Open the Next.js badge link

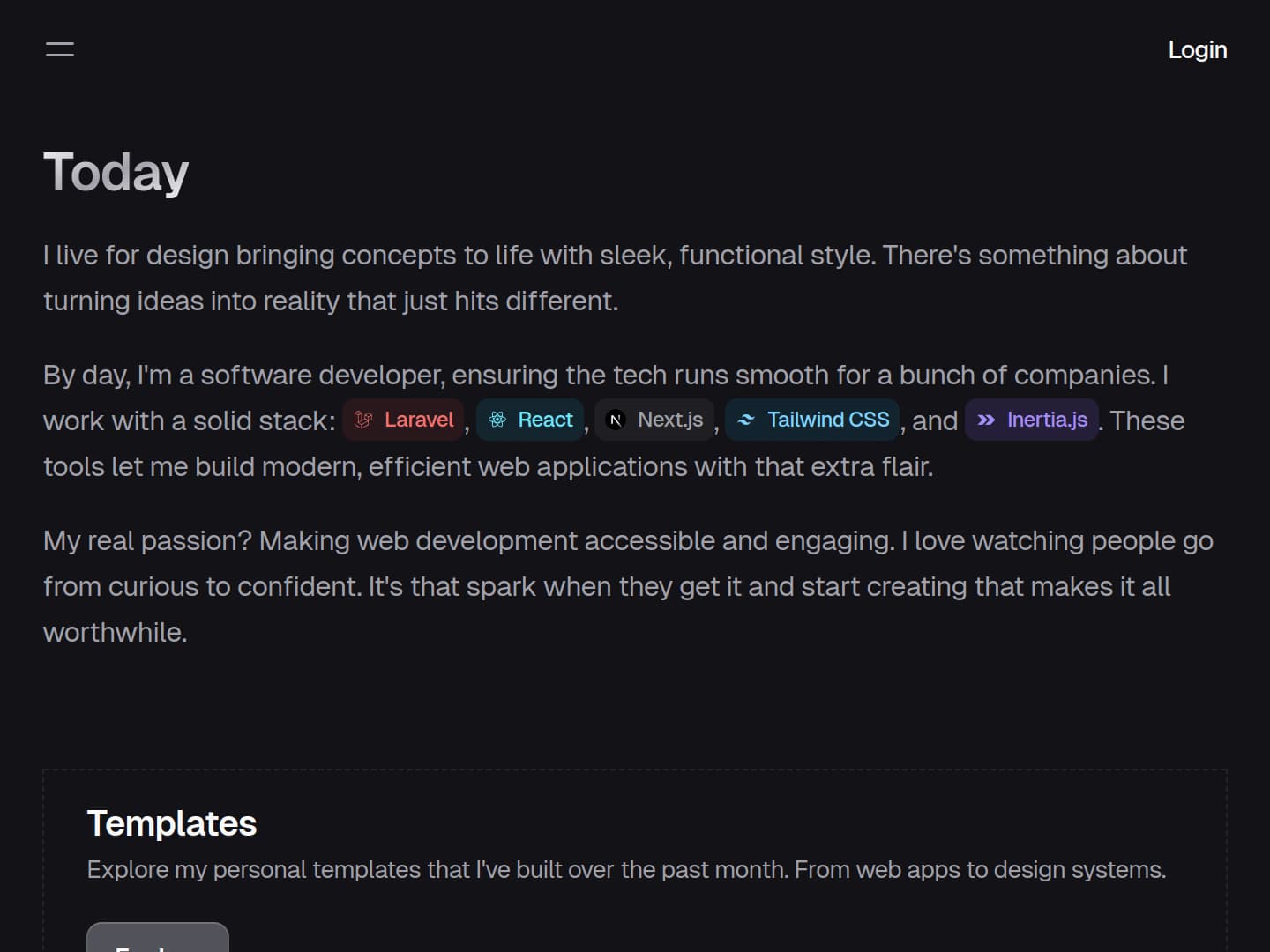point(654,420)
